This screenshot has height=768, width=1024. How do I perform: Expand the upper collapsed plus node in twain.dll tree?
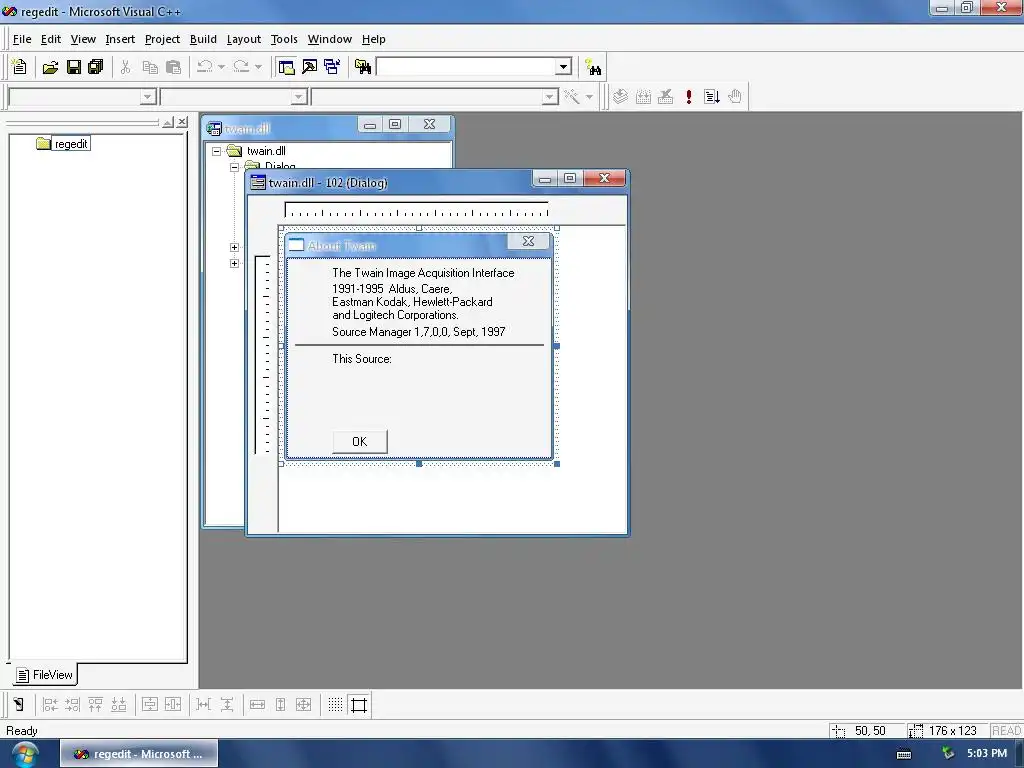234,247
